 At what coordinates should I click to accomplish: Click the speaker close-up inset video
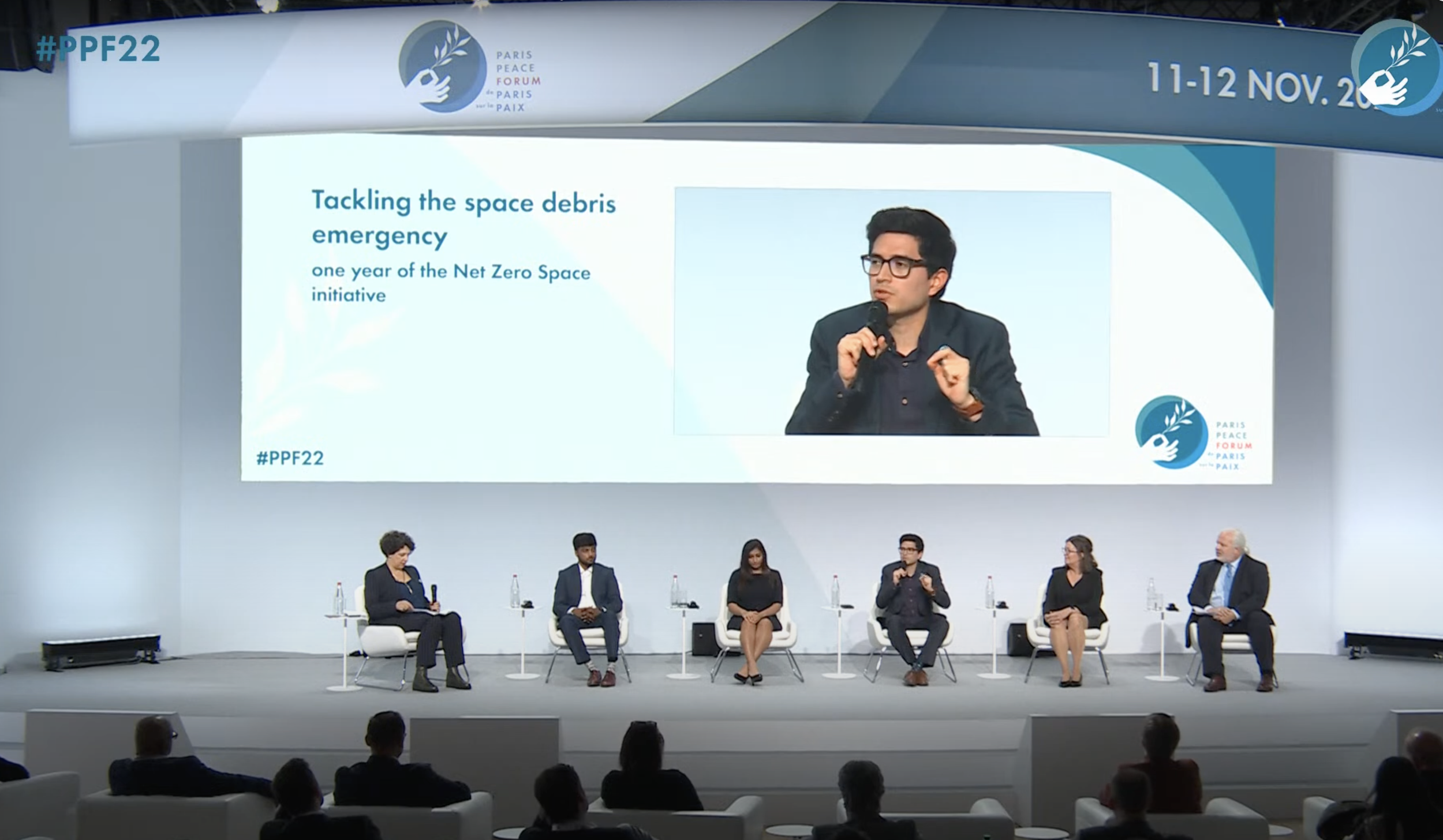pyautogui.click(x=892, y=312)
